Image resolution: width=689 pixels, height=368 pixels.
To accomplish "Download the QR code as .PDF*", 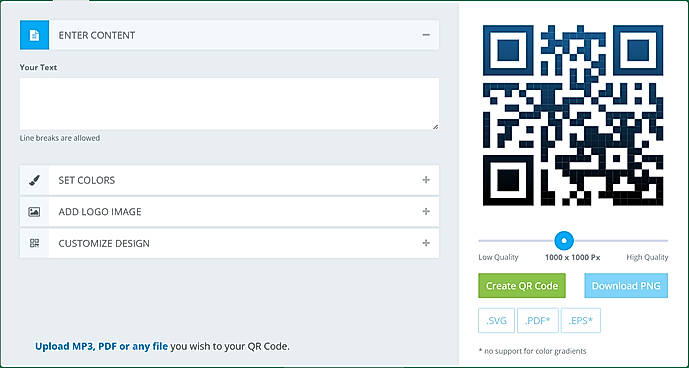I will 538,321.
